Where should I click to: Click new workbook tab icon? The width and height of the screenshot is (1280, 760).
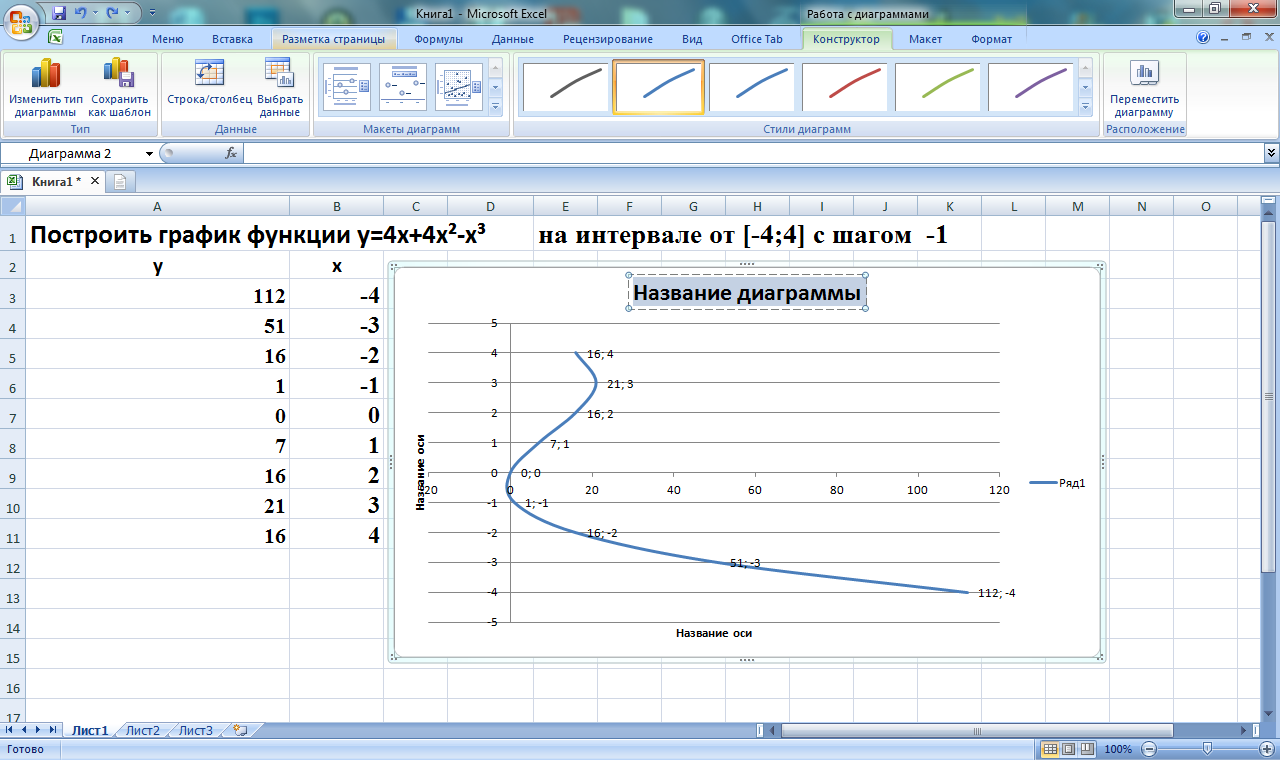[x=120, y=182]
